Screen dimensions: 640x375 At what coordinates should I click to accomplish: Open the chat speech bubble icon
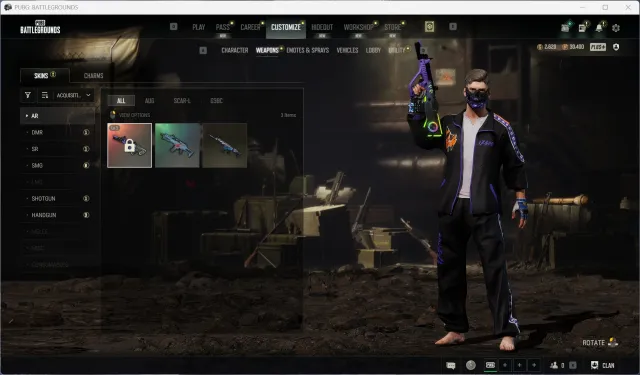[x=451, y=365]
